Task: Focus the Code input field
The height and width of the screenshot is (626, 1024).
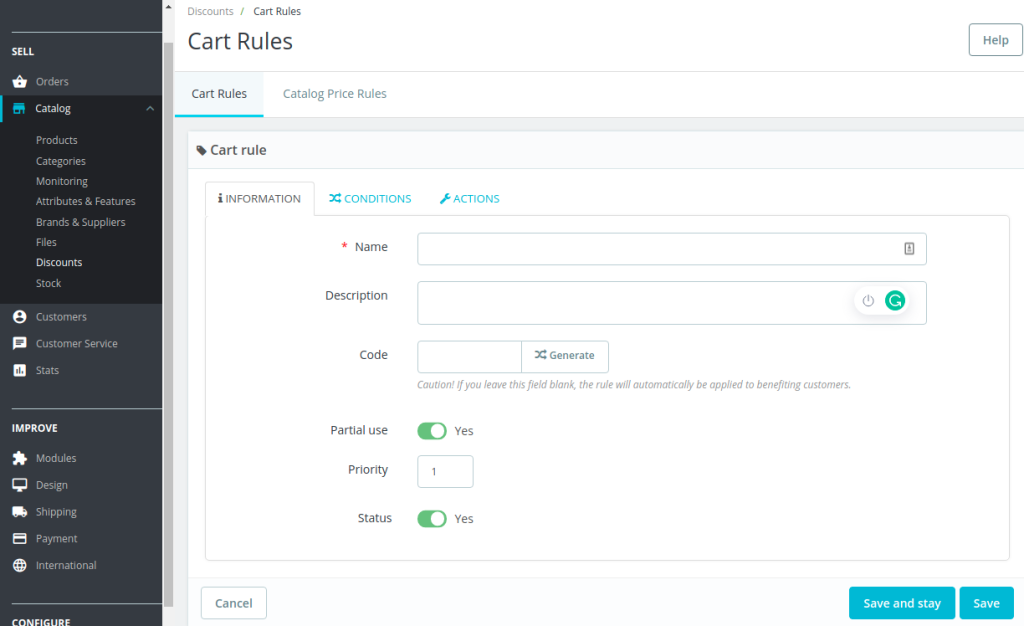Action: coord(470,357)
